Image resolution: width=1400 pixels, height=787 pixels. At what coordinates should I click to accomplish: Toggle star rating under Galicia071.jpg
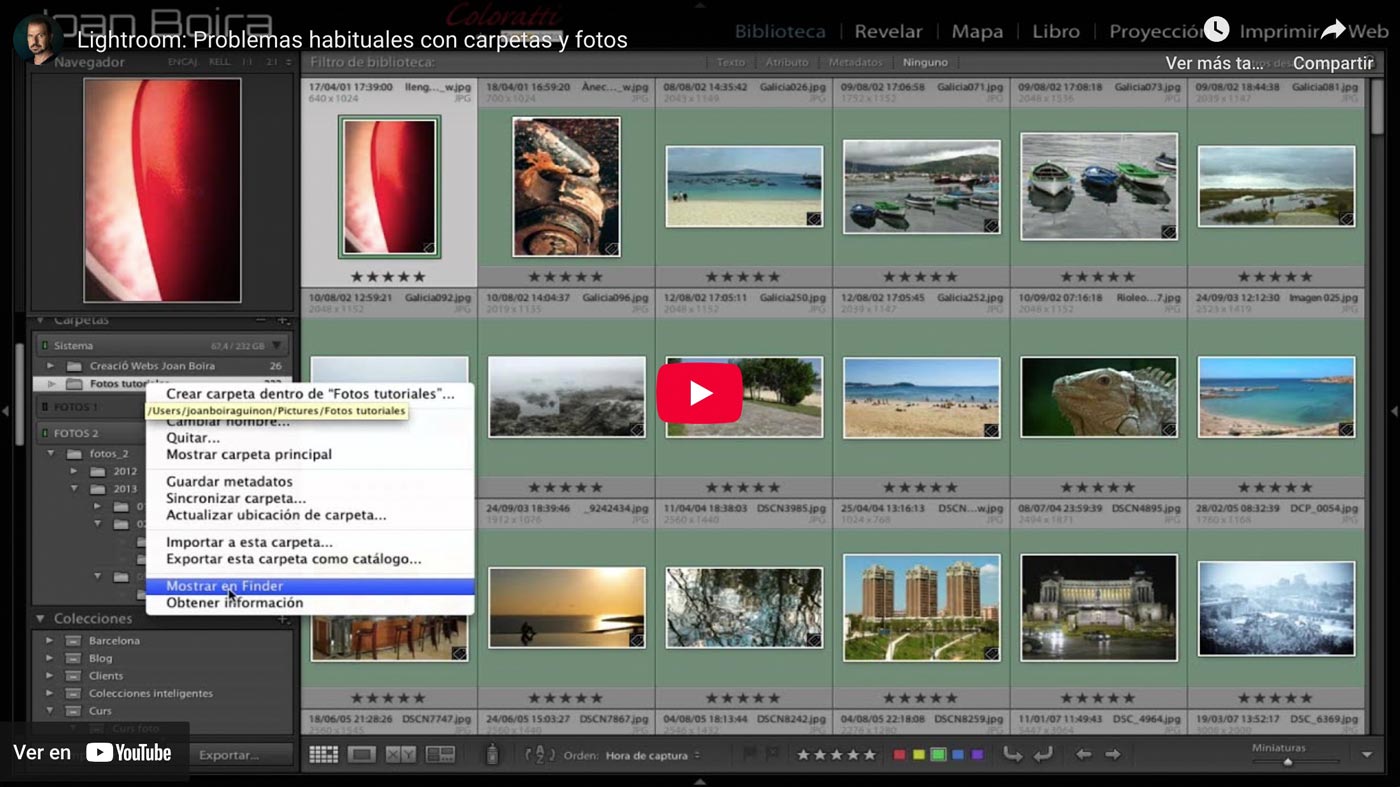(921, 277)
